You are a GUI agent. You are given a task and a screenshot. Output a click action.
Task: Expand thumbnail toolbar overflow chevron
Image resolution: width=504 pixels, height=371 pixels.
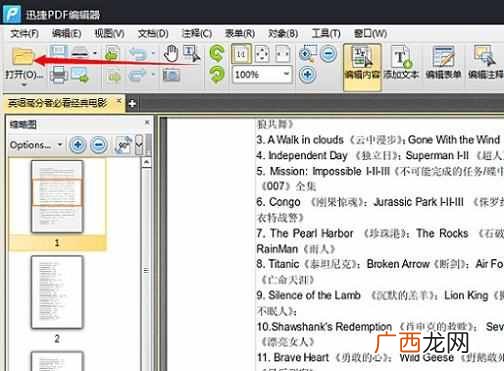point(139,145)
